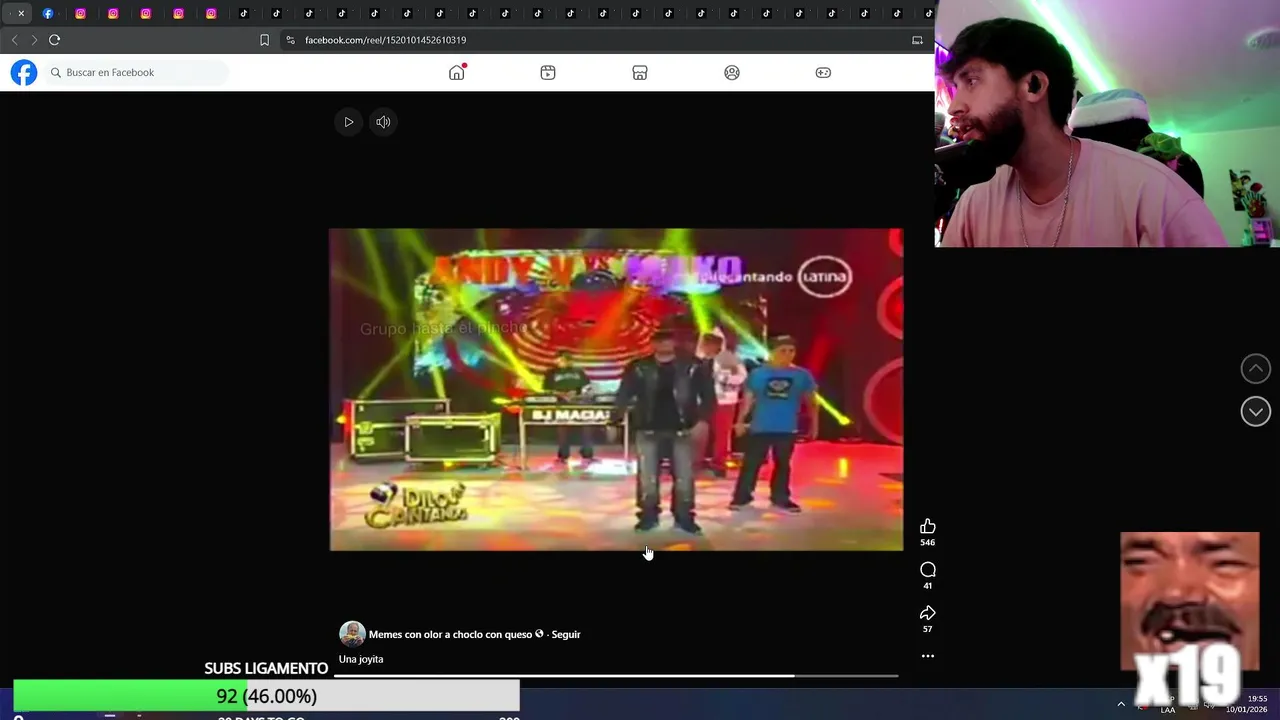The image size is (1280, 720).
Task: Switch to the Facebook-icon browser tab
Action: click(x=47, y=13)
